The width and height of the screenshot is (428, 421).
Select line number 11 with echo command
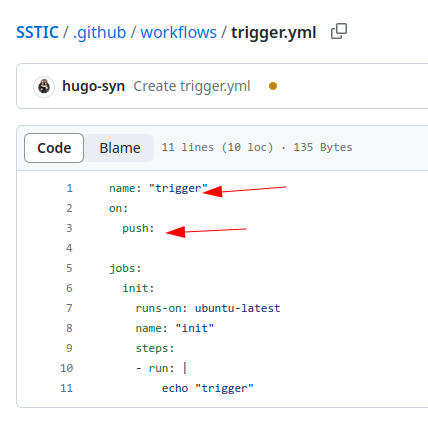(66, 388)
